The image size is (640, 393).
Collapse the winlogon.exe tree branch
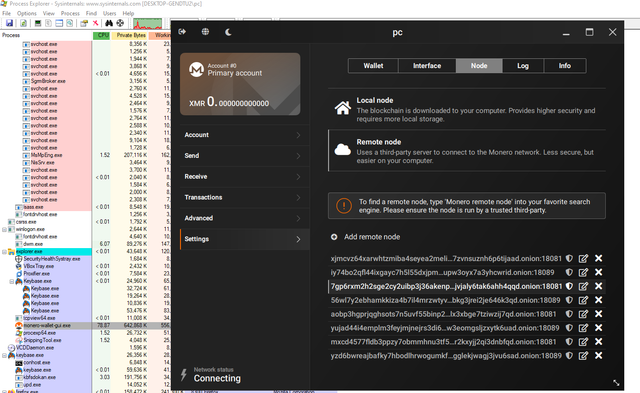click(x=4, y=229)
